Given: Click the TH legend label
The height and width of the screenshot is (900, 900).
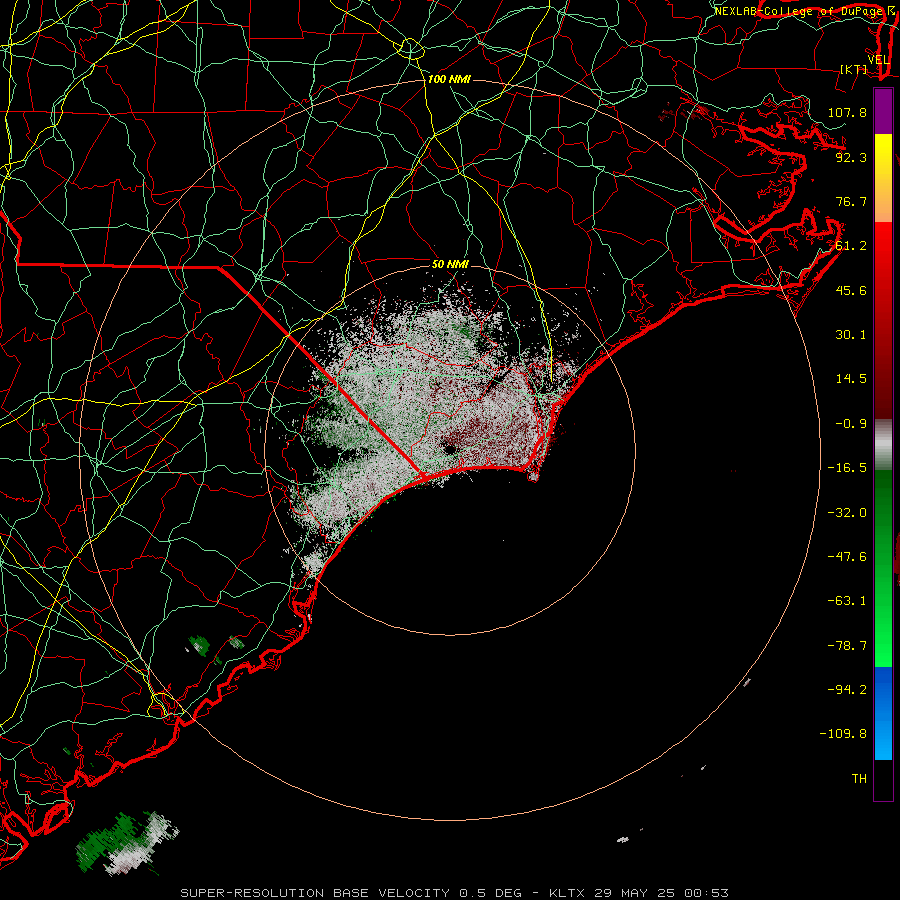Looking at the screenshot, I should [859, 779].
